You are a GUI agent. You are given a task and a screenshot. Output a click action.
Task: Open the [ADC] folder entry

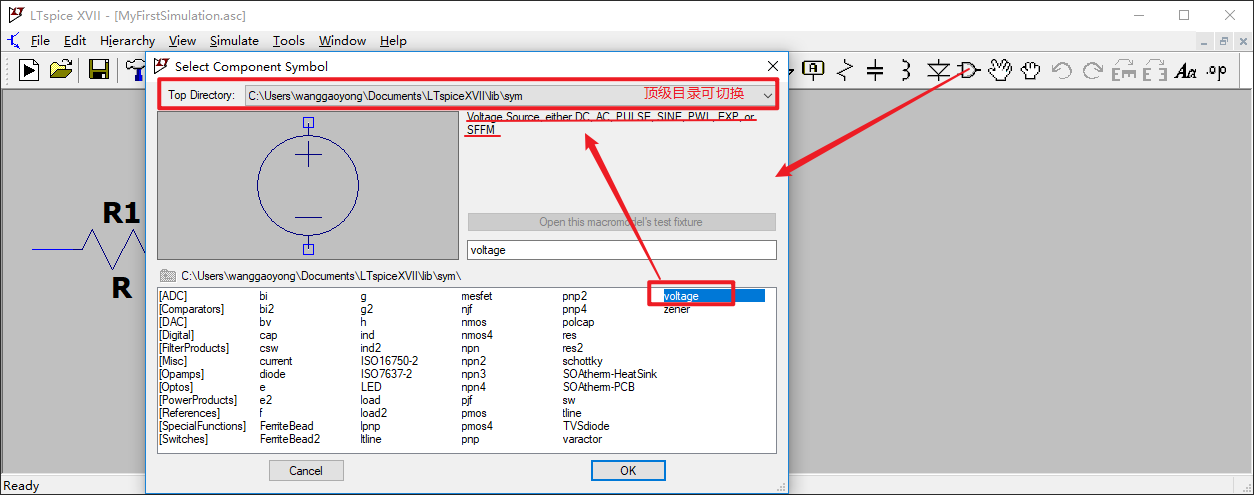(x=173, y=296)
